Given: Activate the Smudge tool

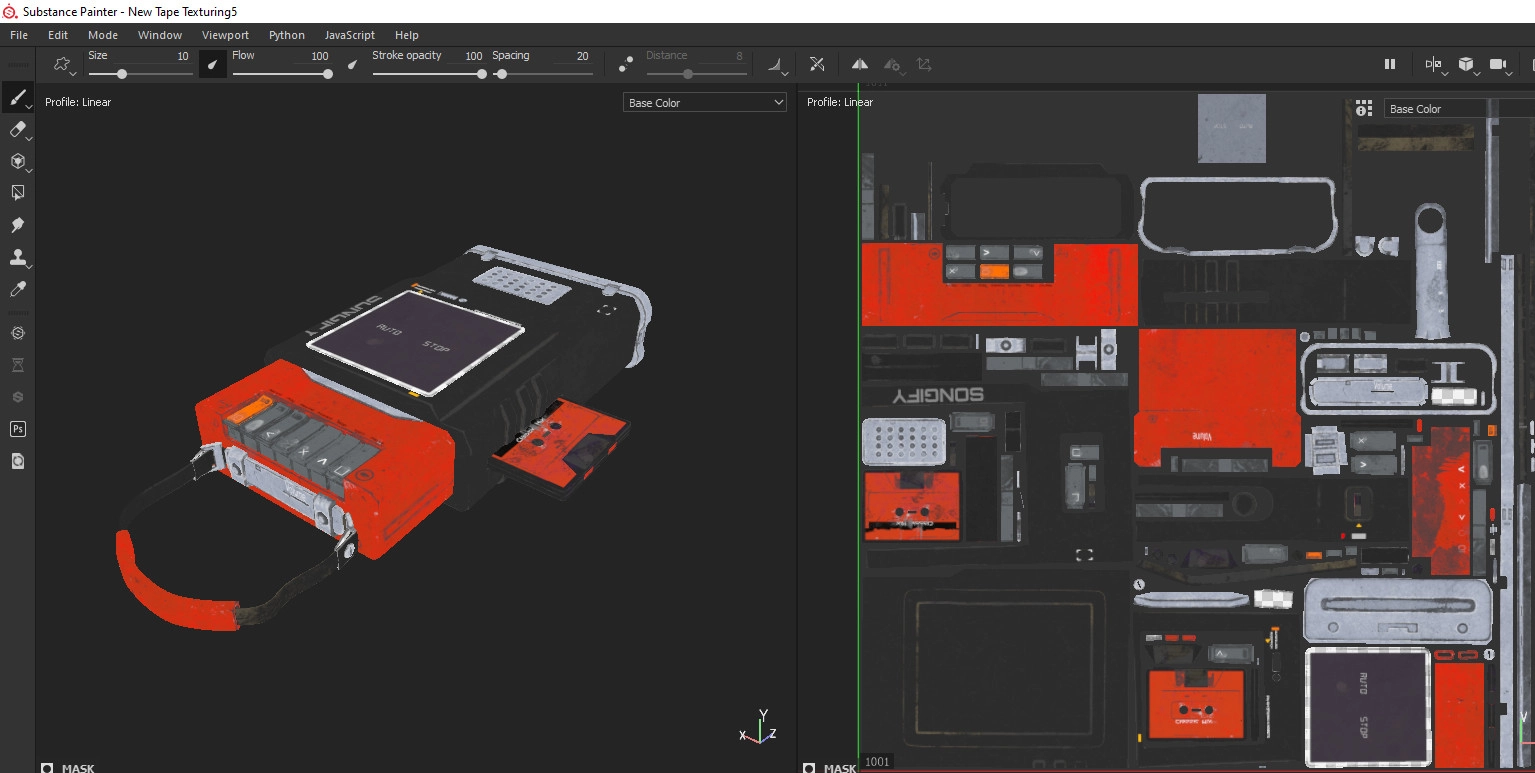Looking at the screenshot, I should click(17, 225).
